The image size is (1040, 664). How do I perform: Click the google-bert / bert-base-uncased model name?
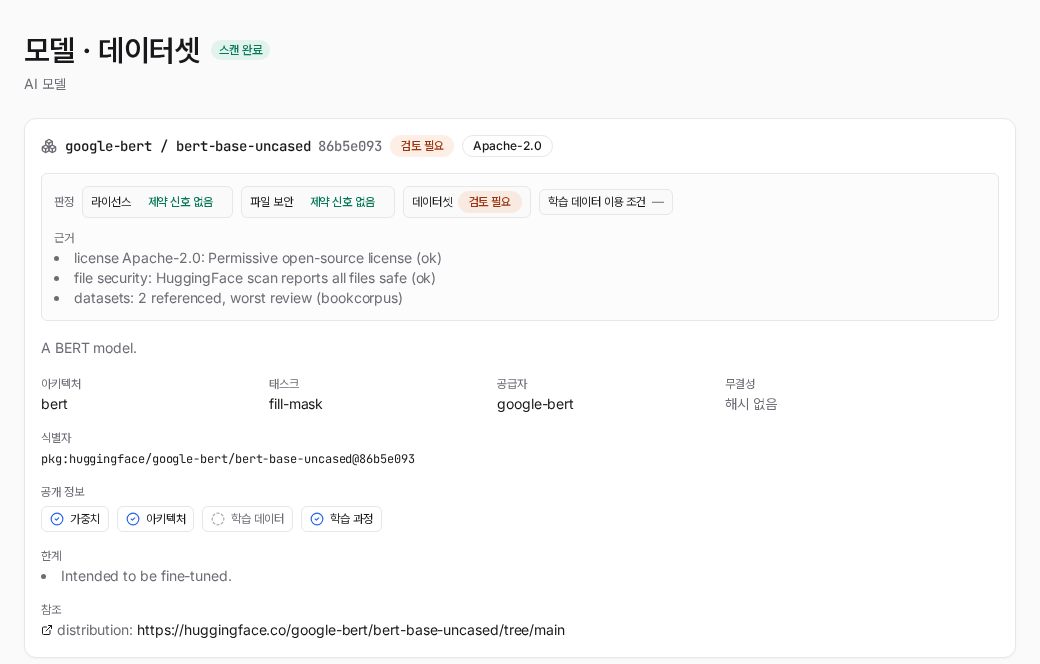coord(188,146)
